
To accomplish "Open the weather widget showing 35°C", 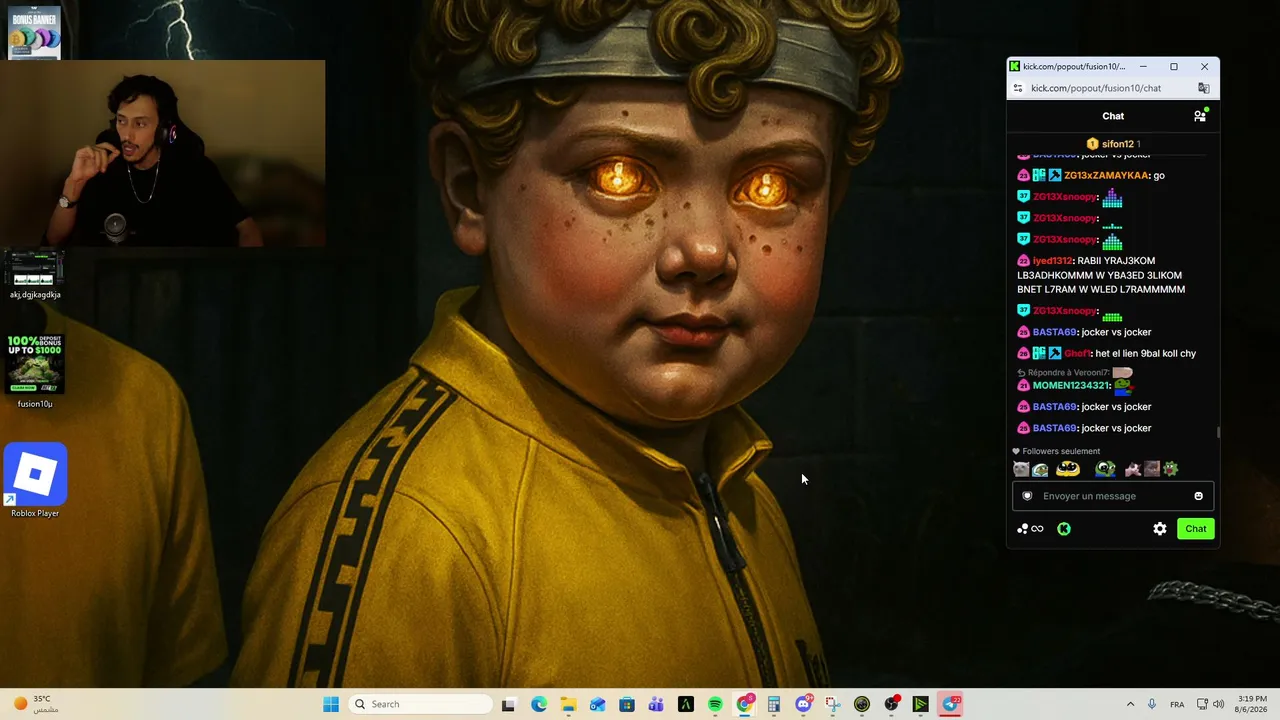I will [36, 704].
